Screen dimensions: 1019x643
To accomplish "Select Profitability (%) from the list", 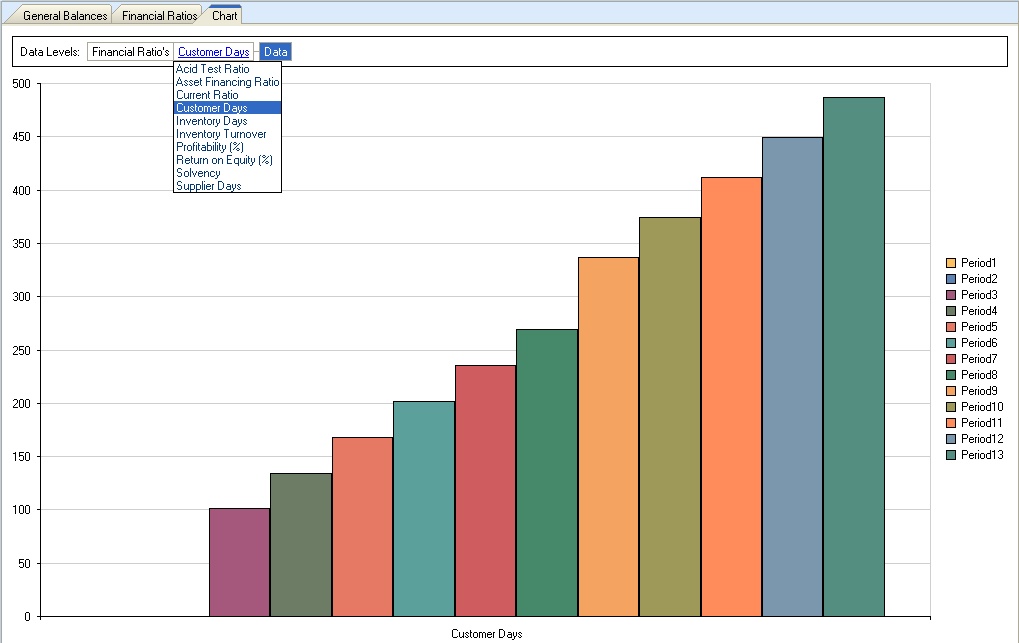I will tap(209, 147).
